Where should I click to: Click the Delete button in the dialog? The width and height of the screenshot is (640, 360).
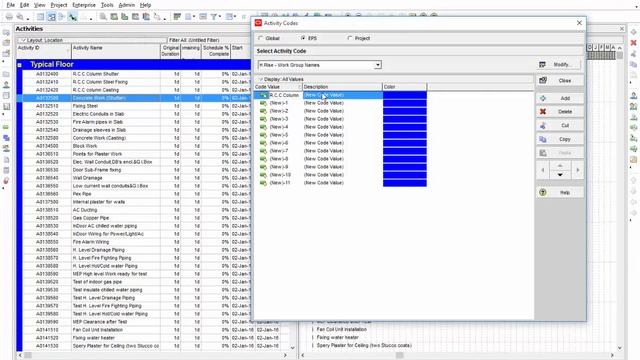pos(560,111)
